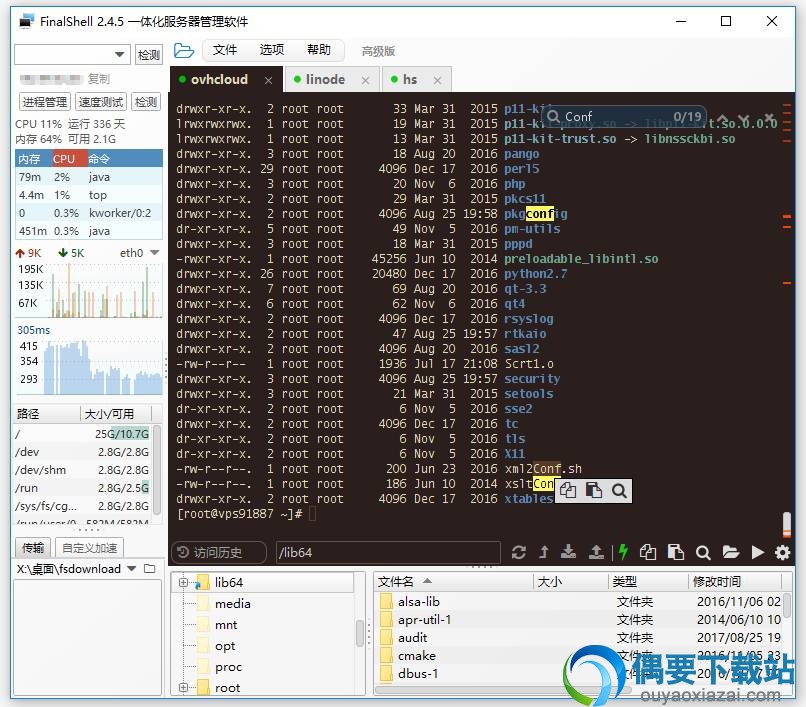Click the search icon in the bottom terminal toolbar
The width and height of the screenshot is (806, 707).
pyautogui.click(x=703, y=553)
